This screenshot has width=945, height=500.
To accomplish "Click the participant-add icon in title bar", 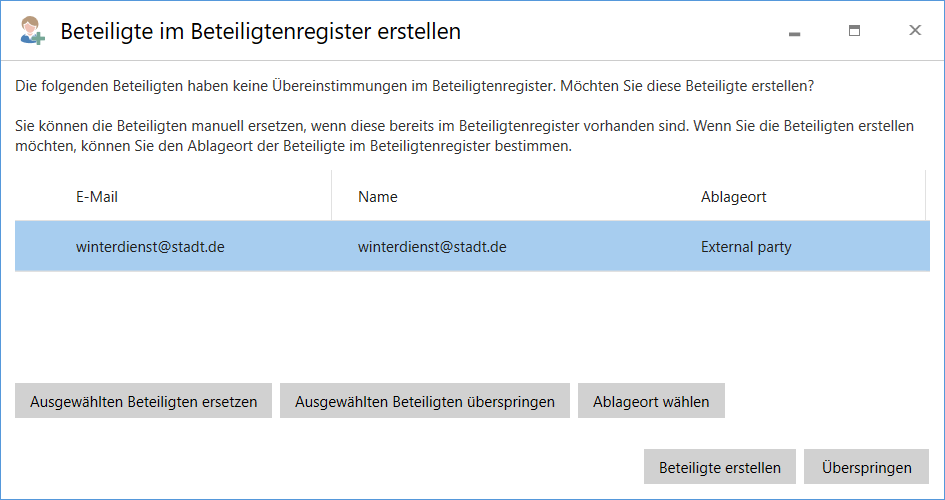I will 32,31.
